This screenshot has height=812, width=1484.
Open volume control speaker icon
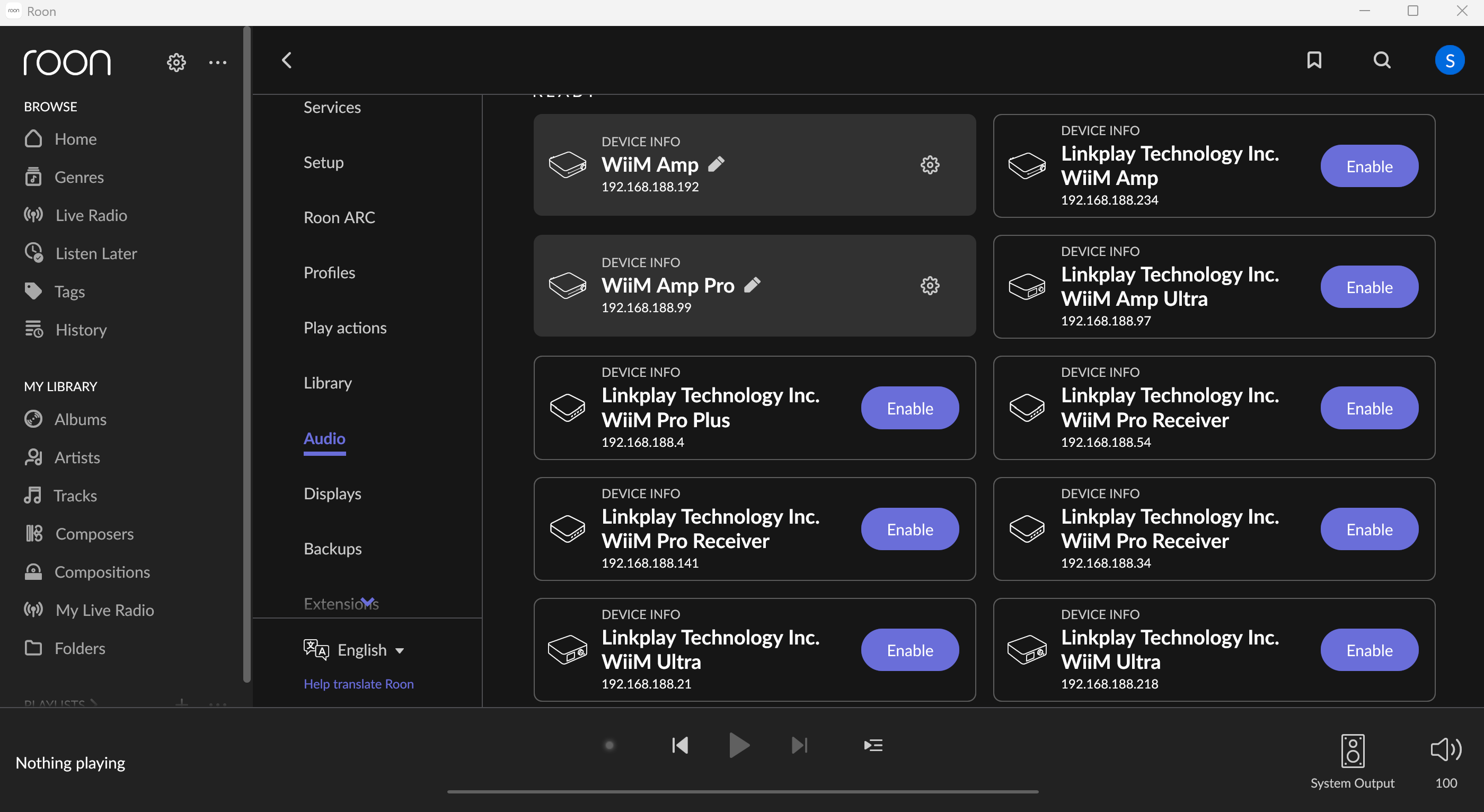pyautogui.click(x=1445, y=749)
